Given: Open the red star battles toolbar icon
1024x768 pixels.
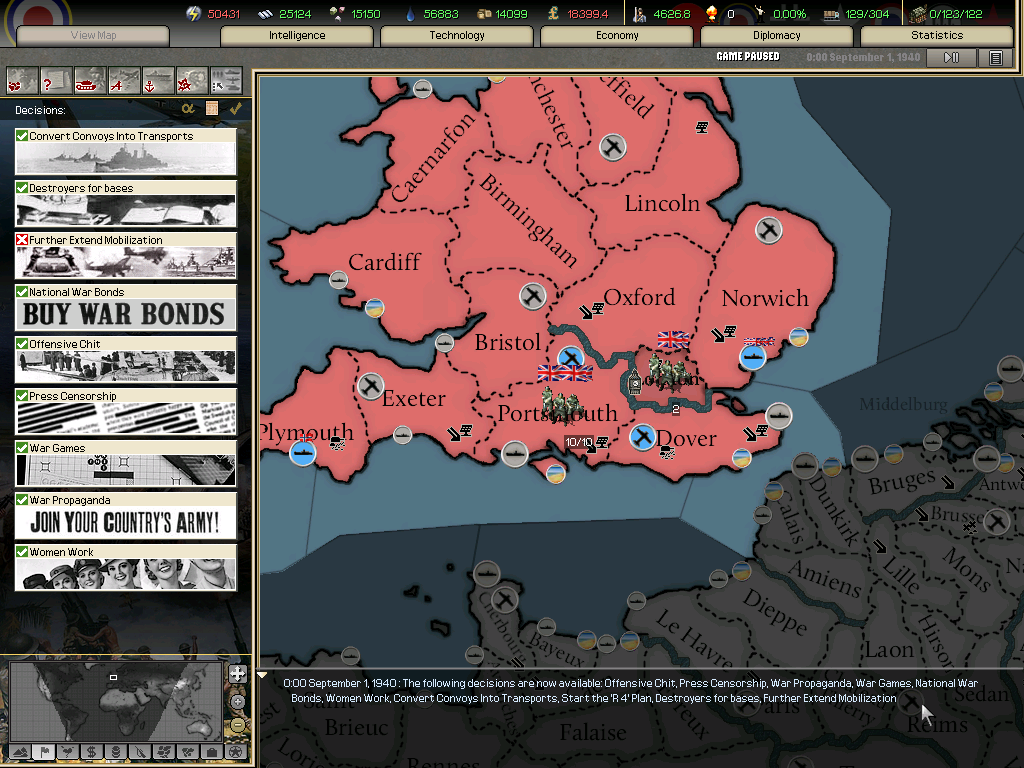Looking at the screenshot, I should (x=191, y=82).
